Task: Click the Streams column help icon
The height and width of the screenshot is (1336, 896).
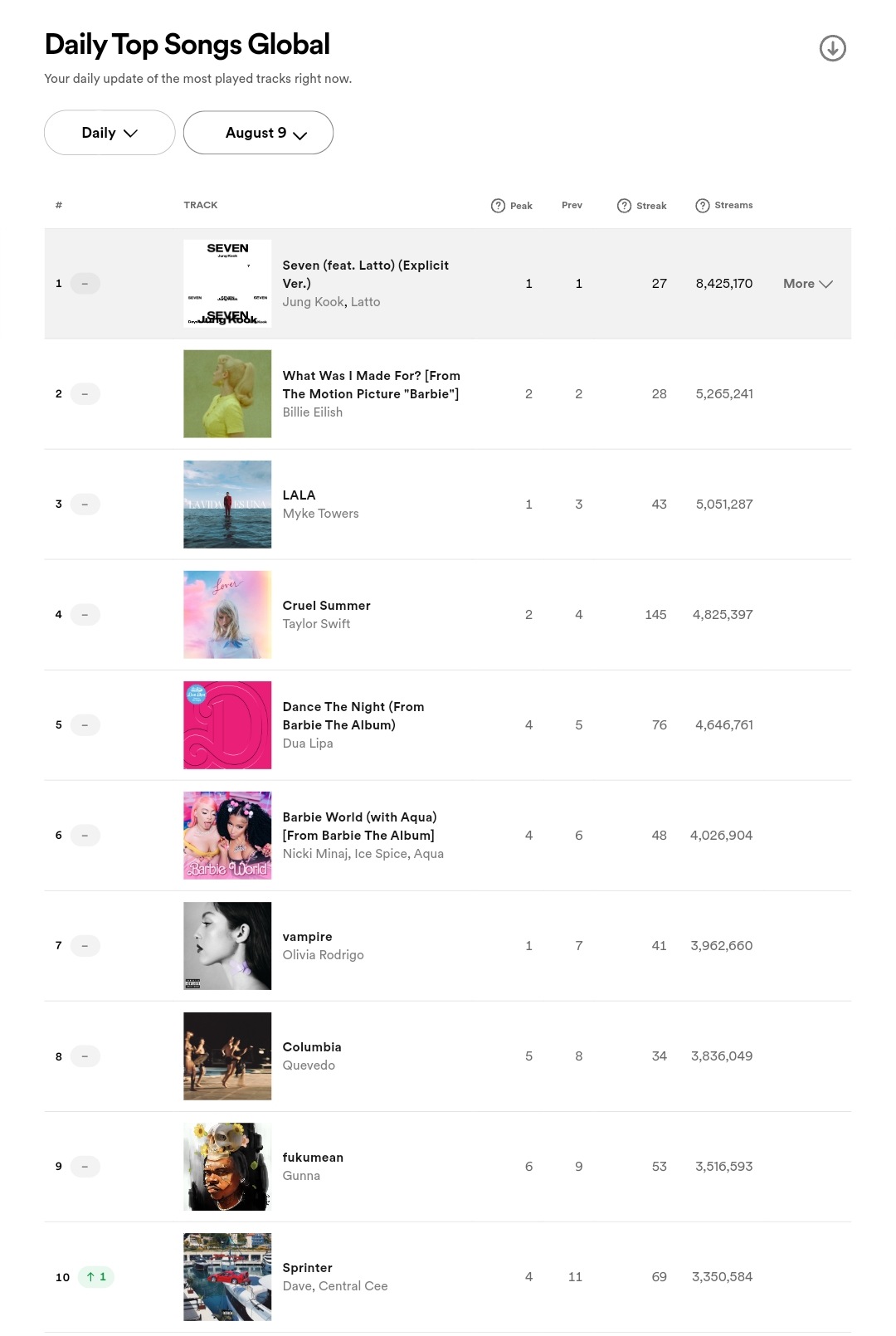Action: 702,206
